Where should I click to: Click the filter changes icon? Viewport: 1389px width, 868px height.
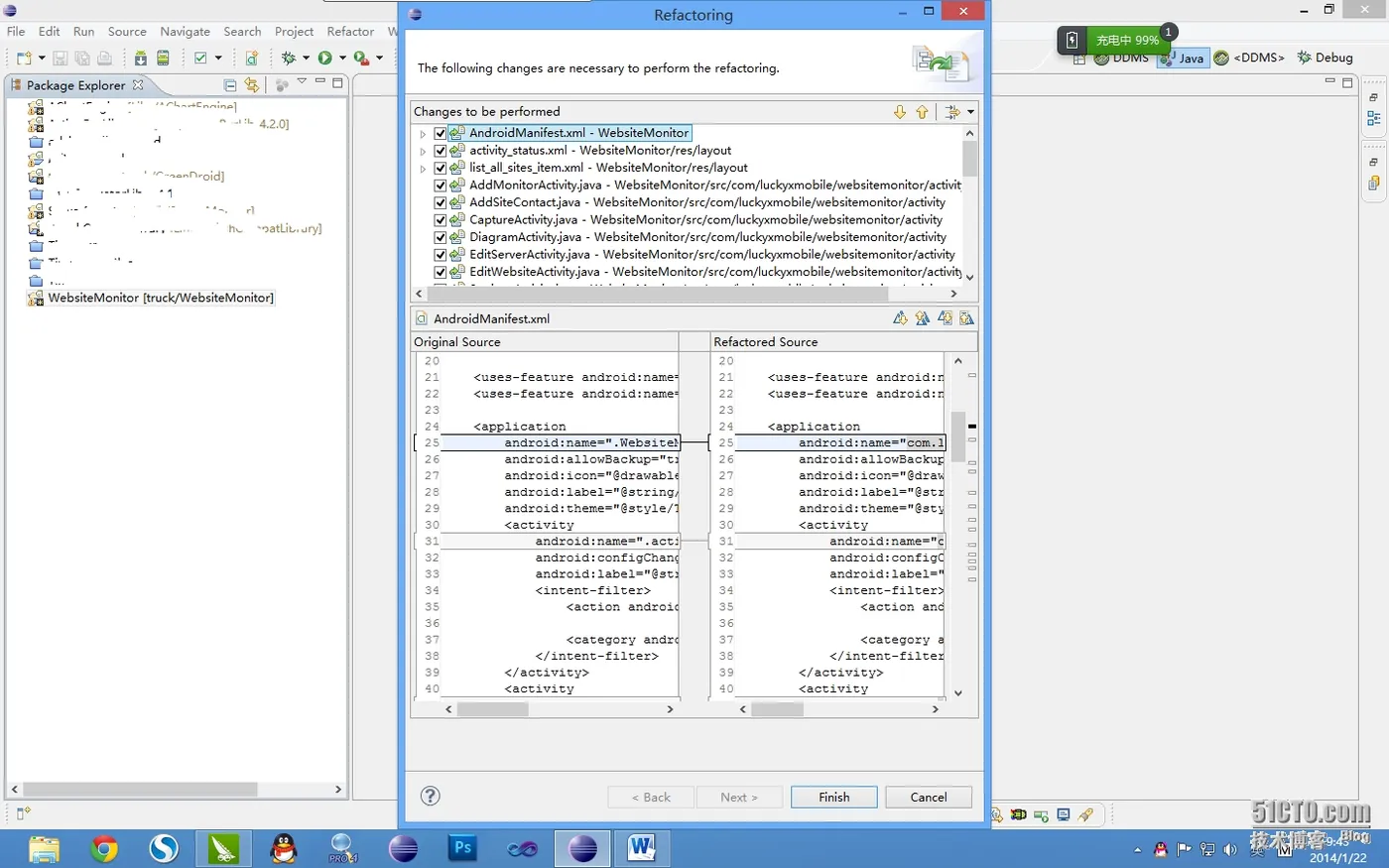pos(952,112)
